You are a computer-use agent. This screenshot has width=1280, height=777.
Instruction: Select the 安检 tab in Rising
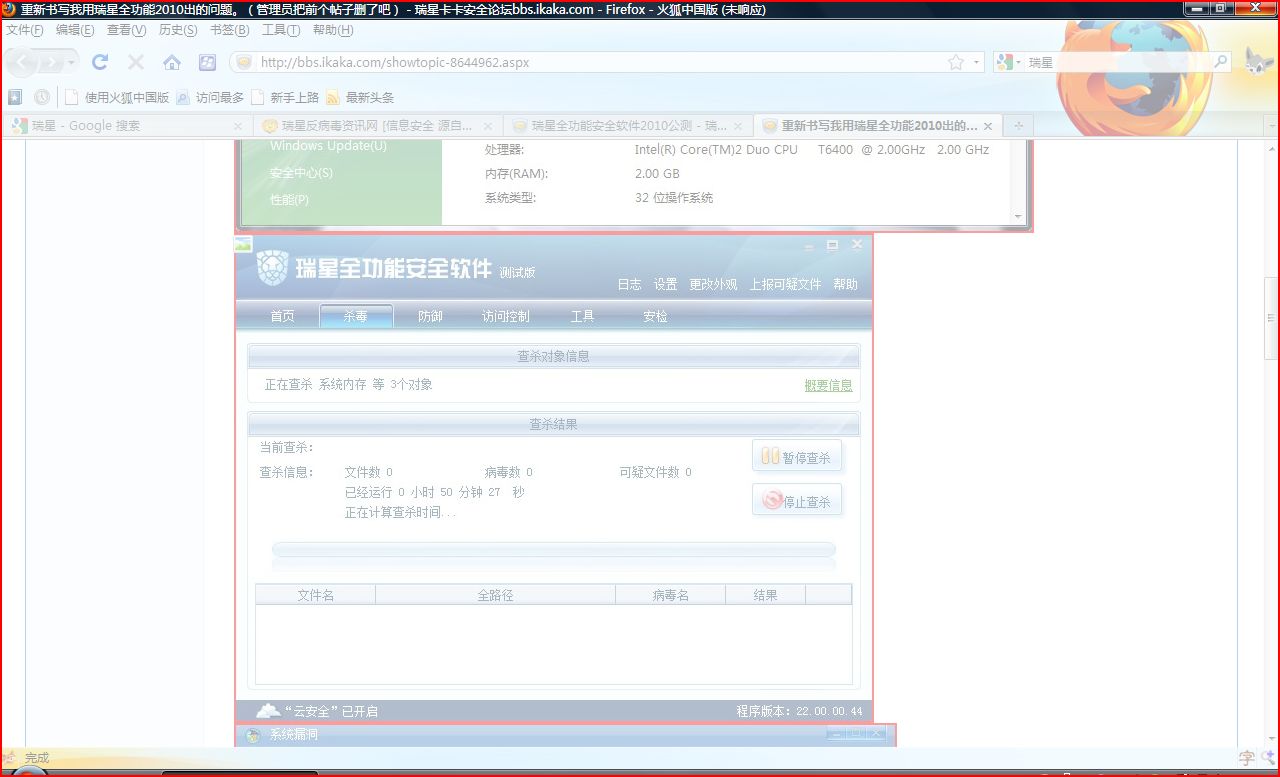click(655, 316)
